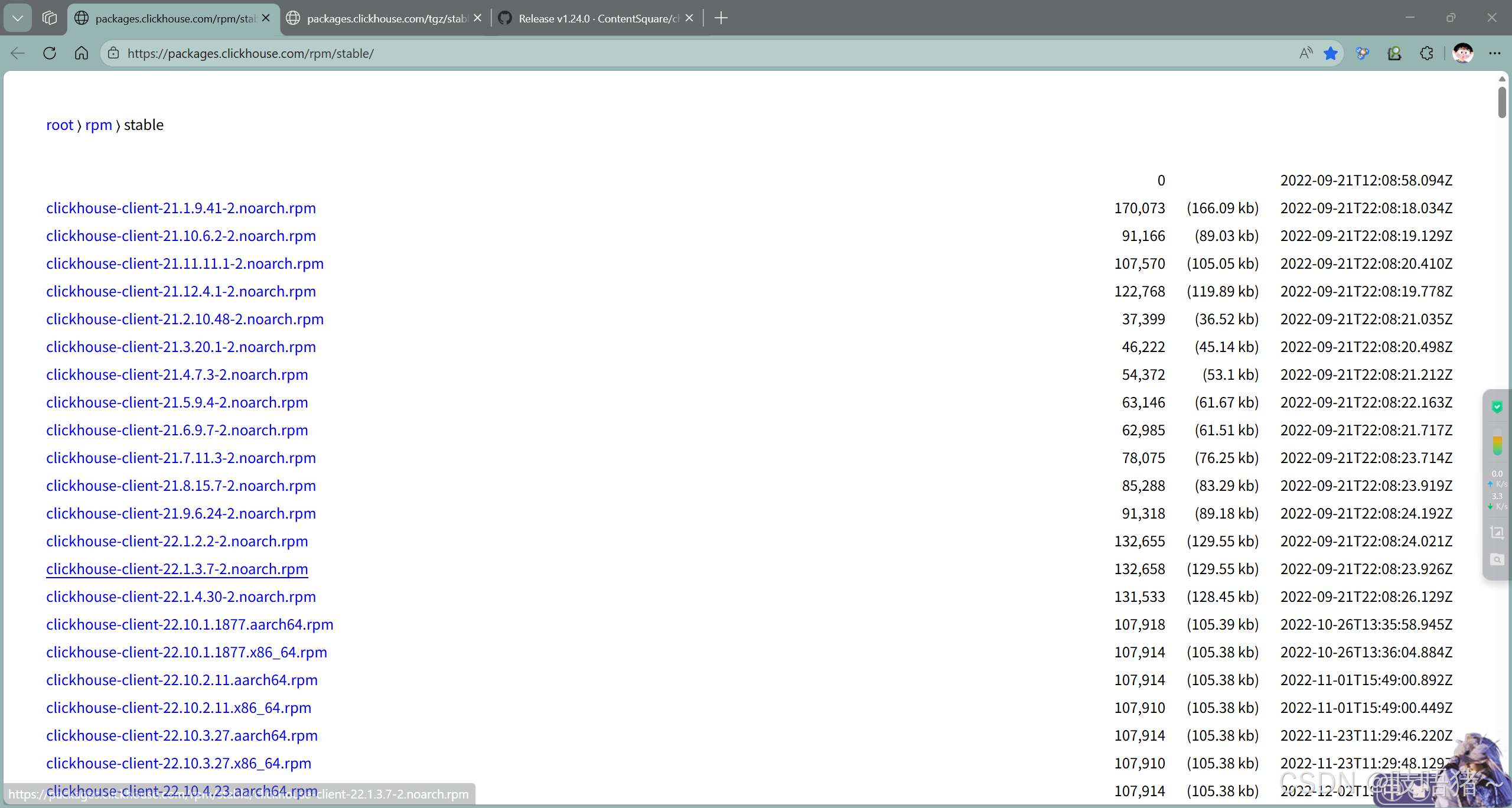Open the read aloud icon
The height and width of the screenshot is (808, 1512).
tap(1306, 53)
